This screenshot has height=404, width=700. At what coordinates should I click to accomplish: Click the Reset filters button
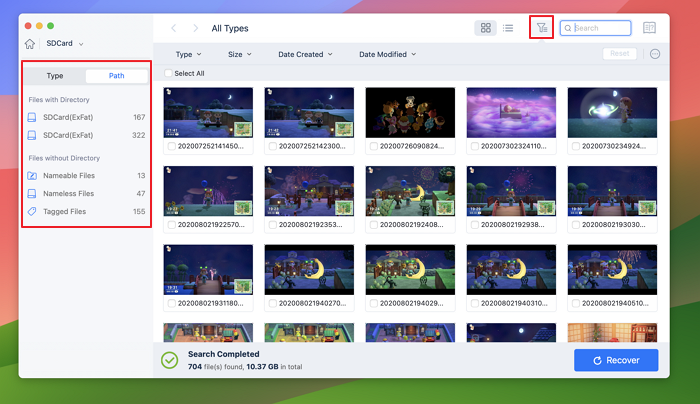point(620,54)
